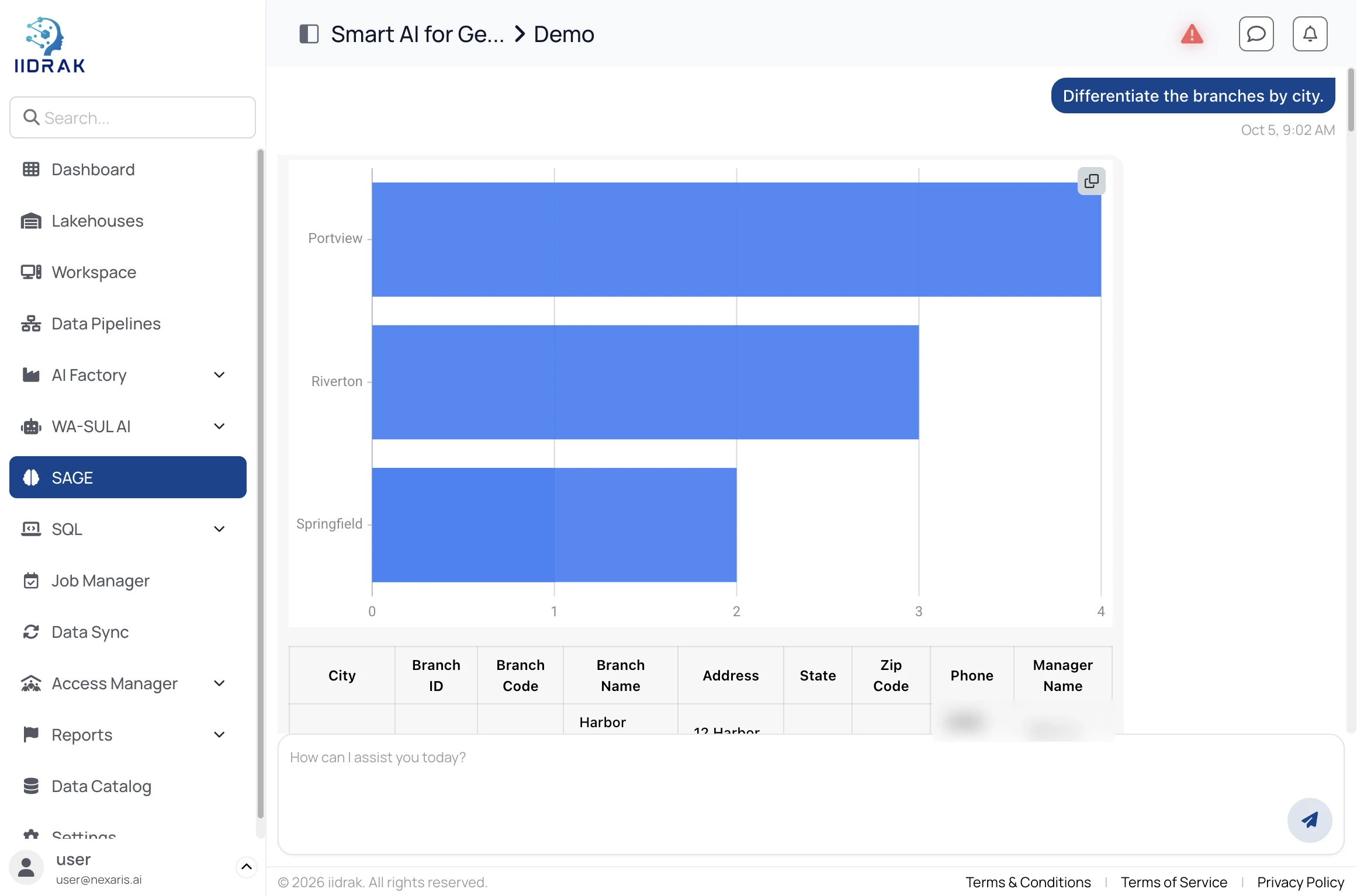This screenshot has width=1357, height=896.
Task: Click the sidebar vertical scrollbar
Action: [x=261, y=485]
